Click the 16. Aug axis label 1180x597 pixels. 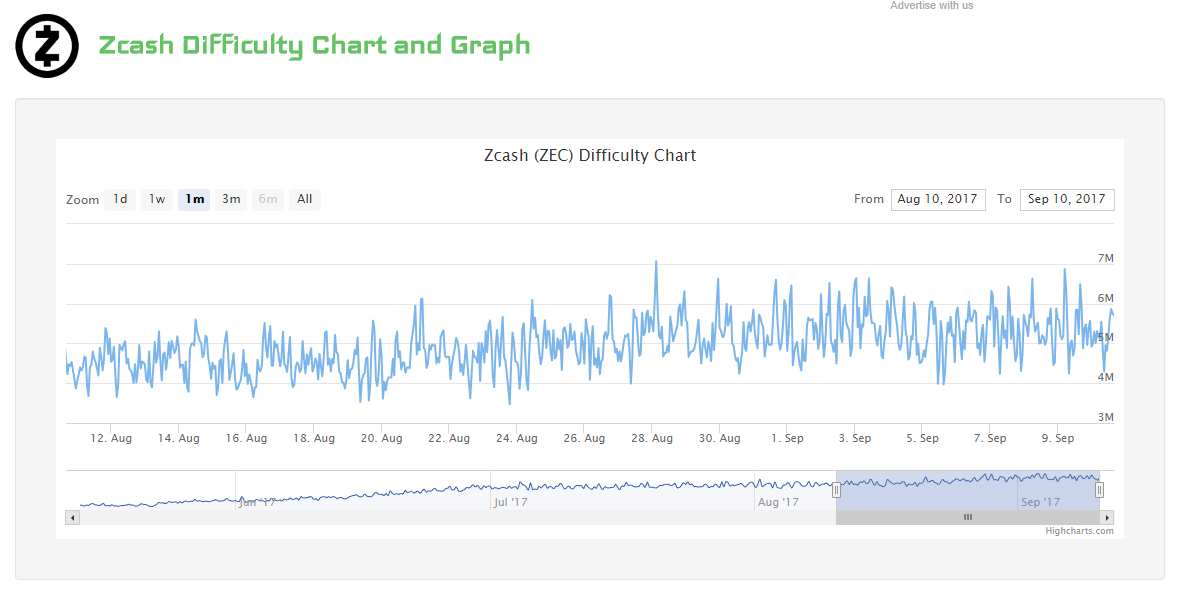tap(246, 438)
